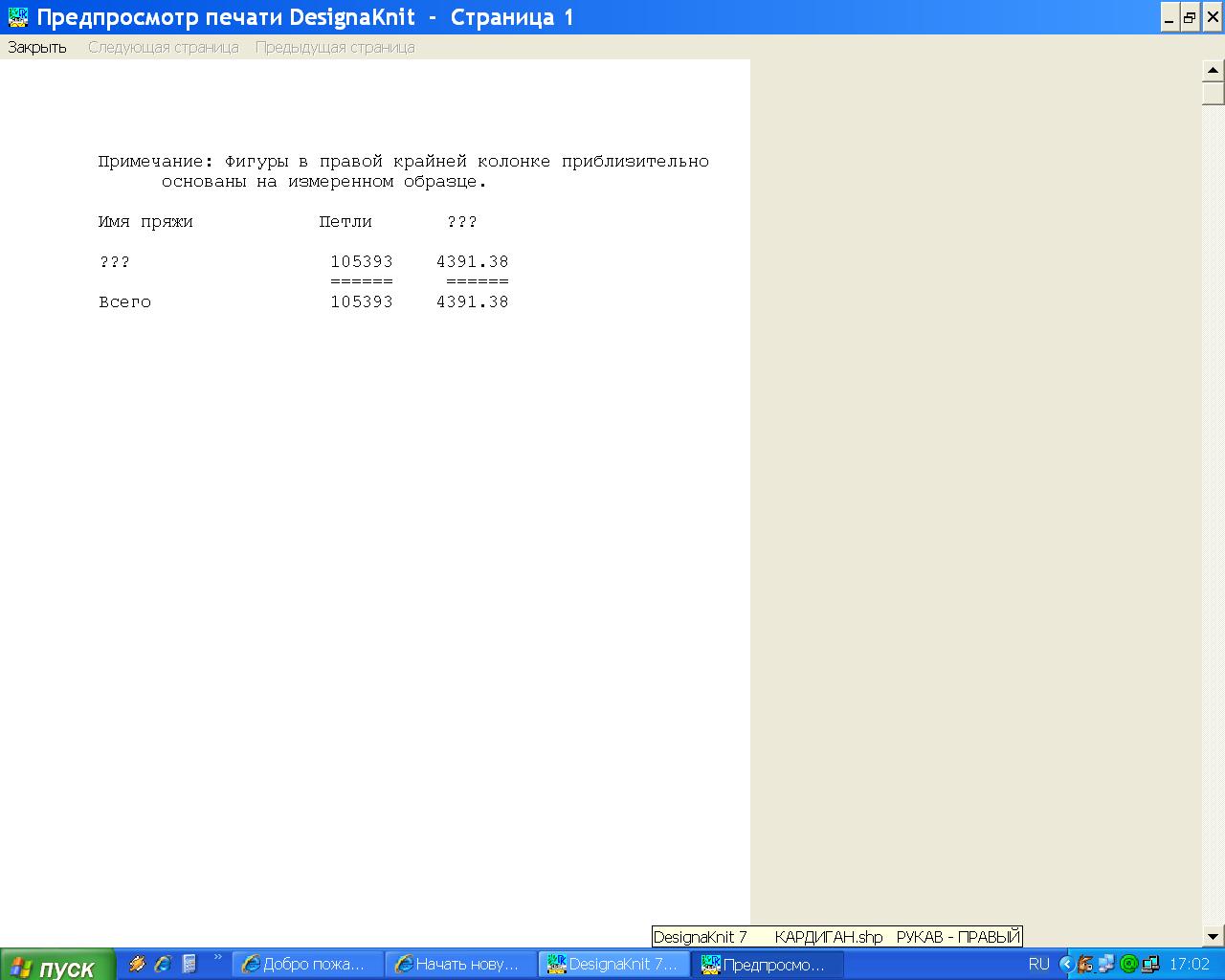Click the 'Примечание:' note text
This screenshot has width=1225, height=980.
coord(156,162)
